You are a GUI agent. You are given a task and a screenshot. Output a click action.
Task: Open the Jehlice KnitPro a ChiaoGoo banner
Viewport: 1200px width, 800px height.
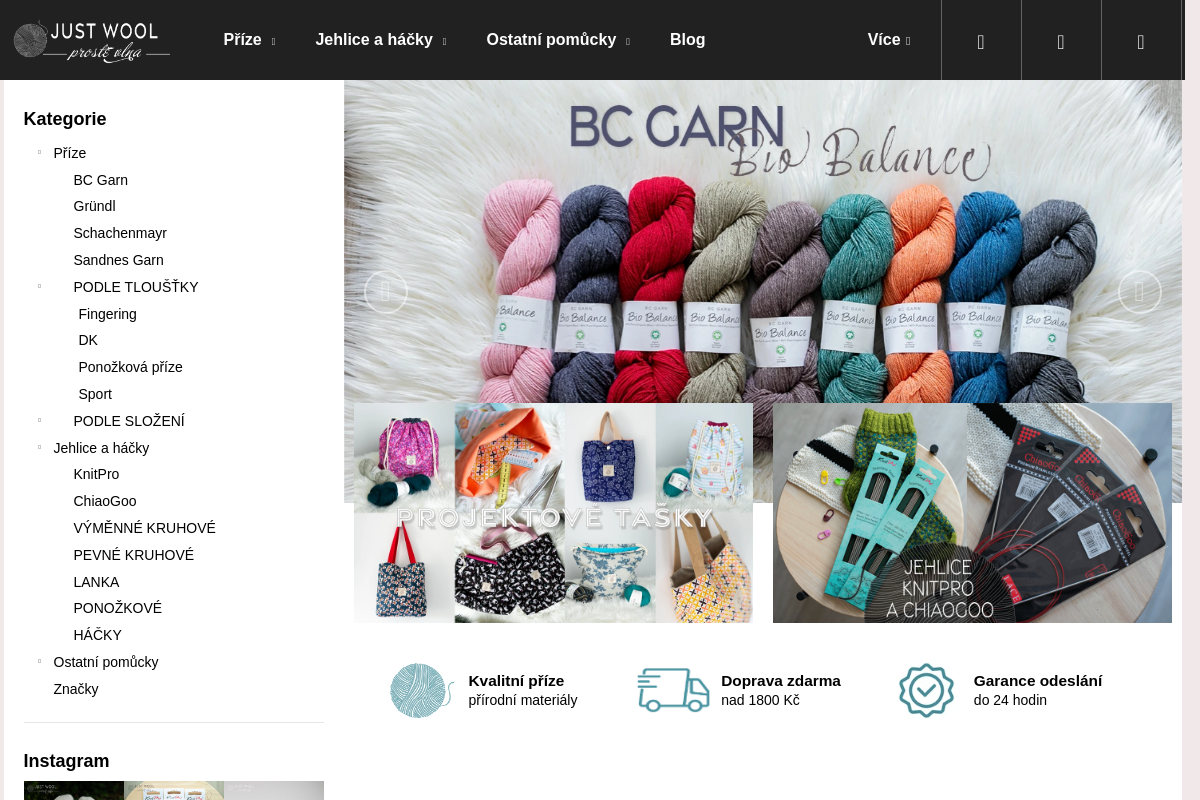tap(972, 513)
